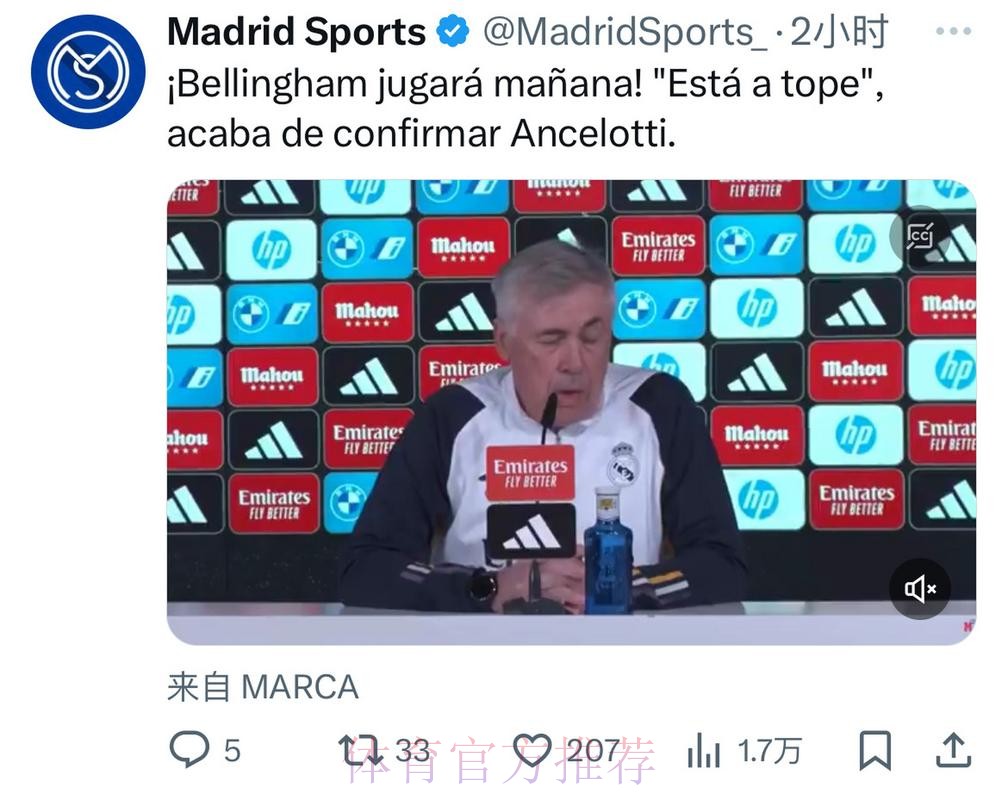Click the blue verified badge
1008x800 pixels.
(453, 32)
